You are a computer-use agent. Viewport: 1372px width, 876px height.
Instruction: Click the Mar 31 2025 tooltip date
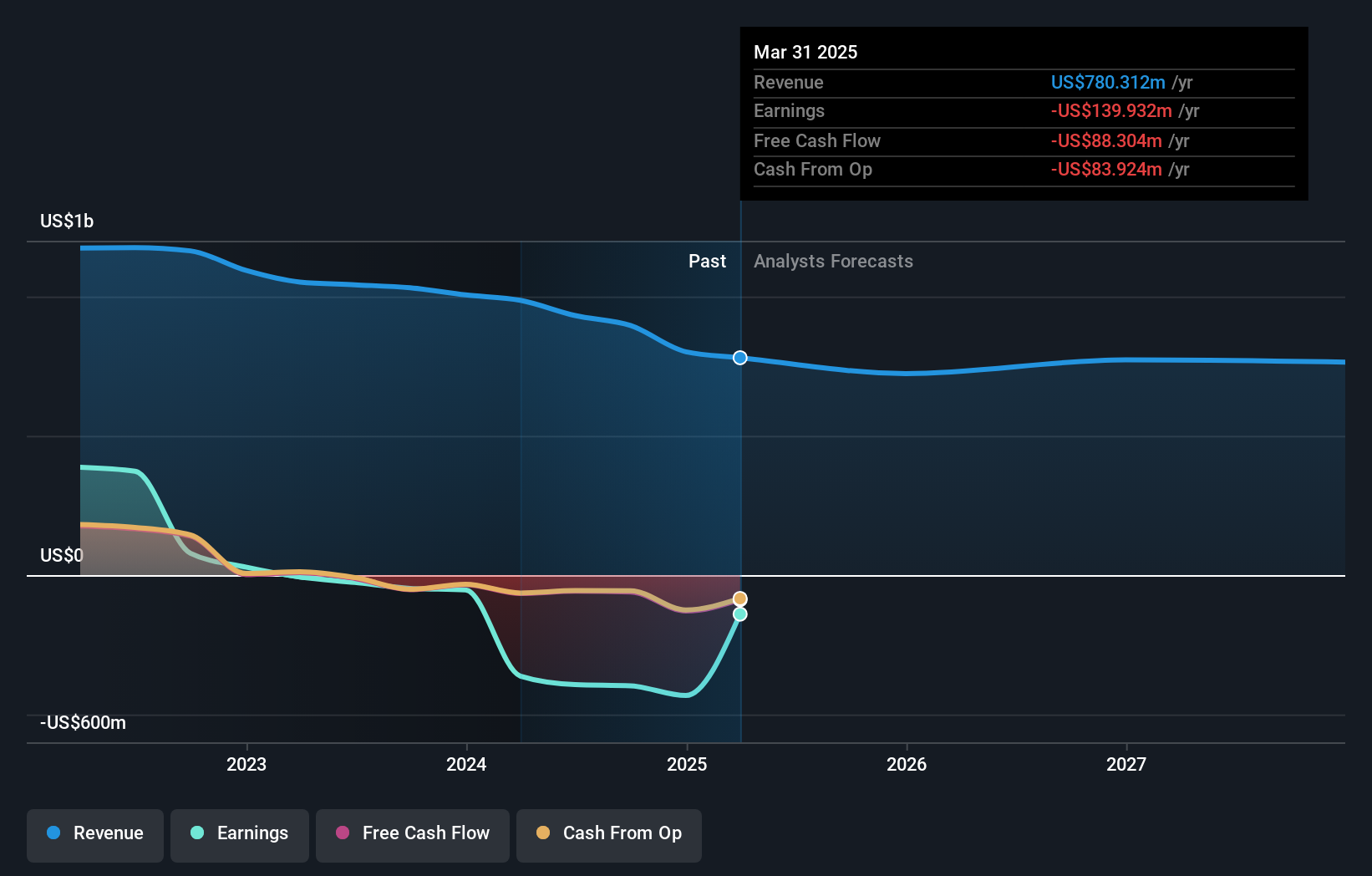point(805,52)
